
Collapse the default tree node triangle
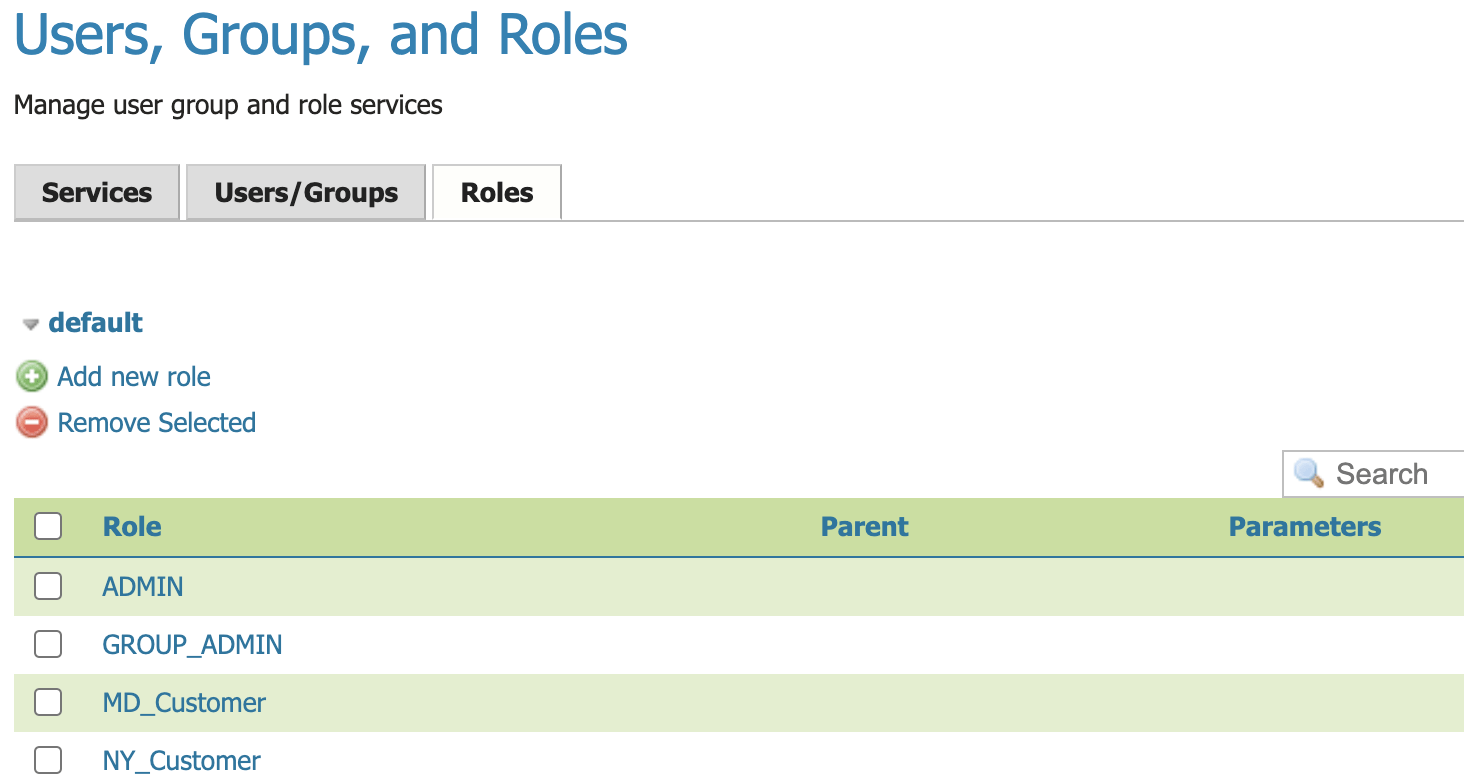point(30,323)
